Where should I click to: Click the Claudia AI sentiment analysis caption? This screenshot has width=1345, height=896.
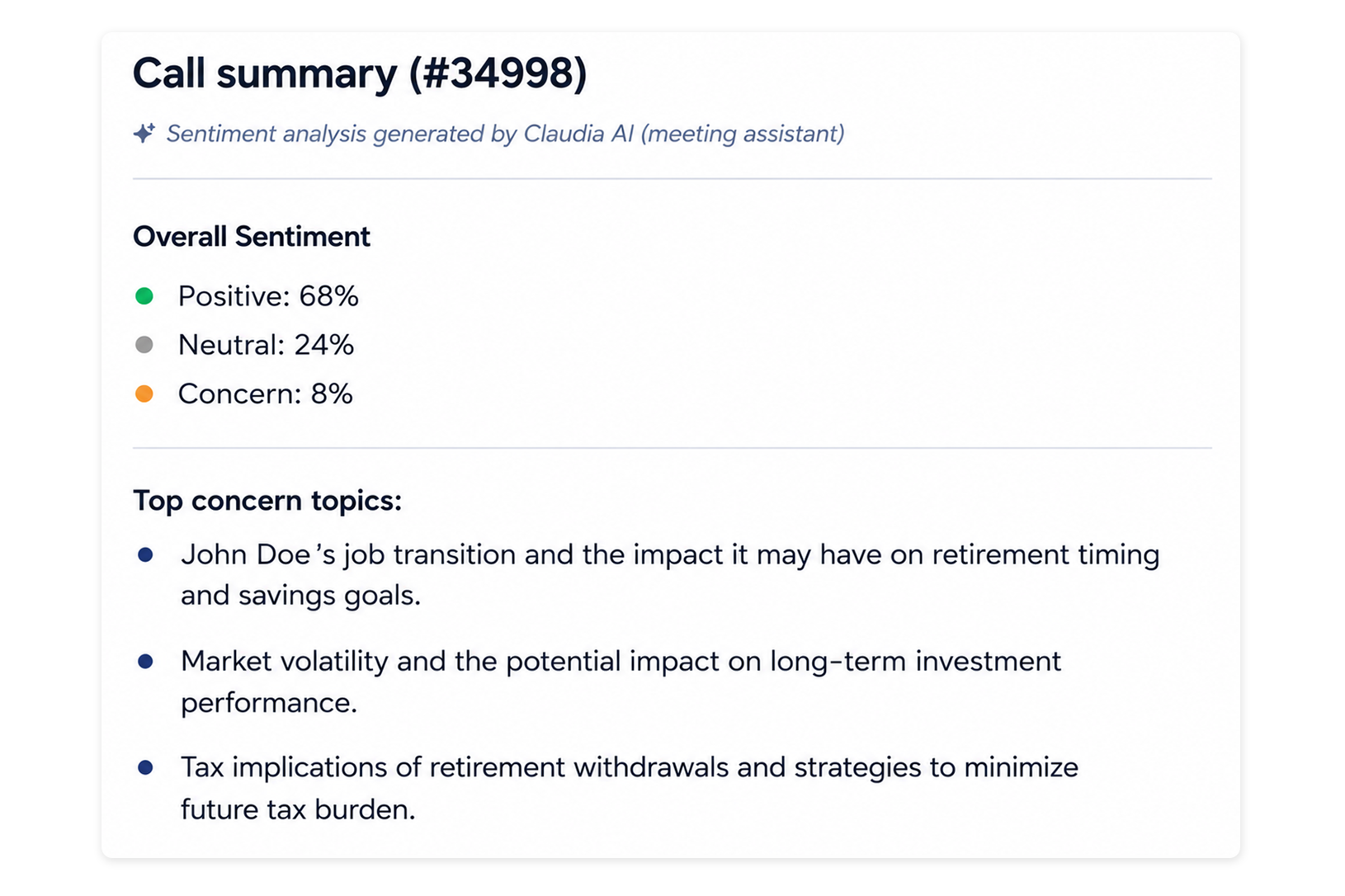(505, 134)
